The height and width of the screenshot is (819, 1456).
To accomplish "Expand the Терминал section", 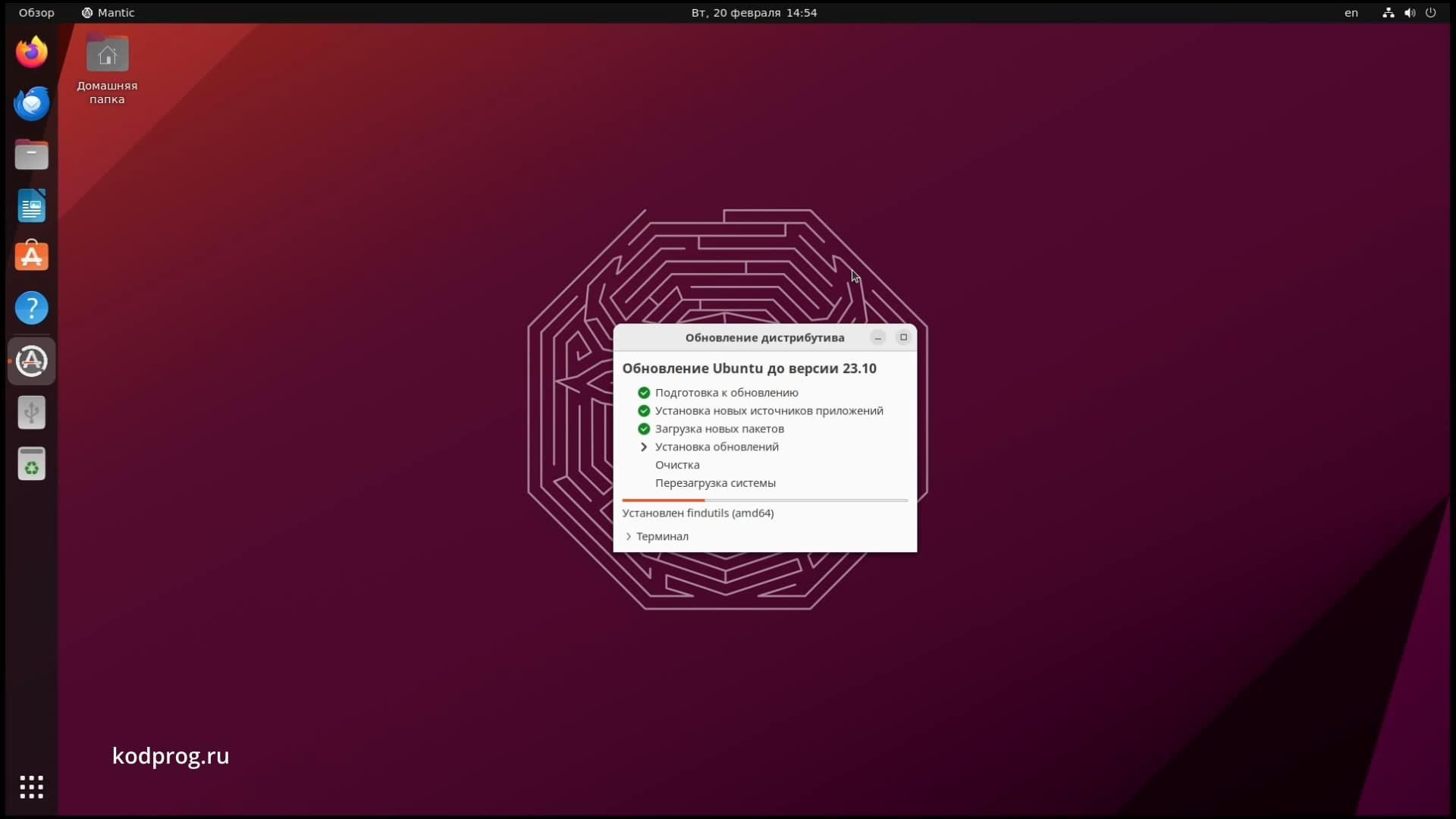I will [x=657, y=536].
